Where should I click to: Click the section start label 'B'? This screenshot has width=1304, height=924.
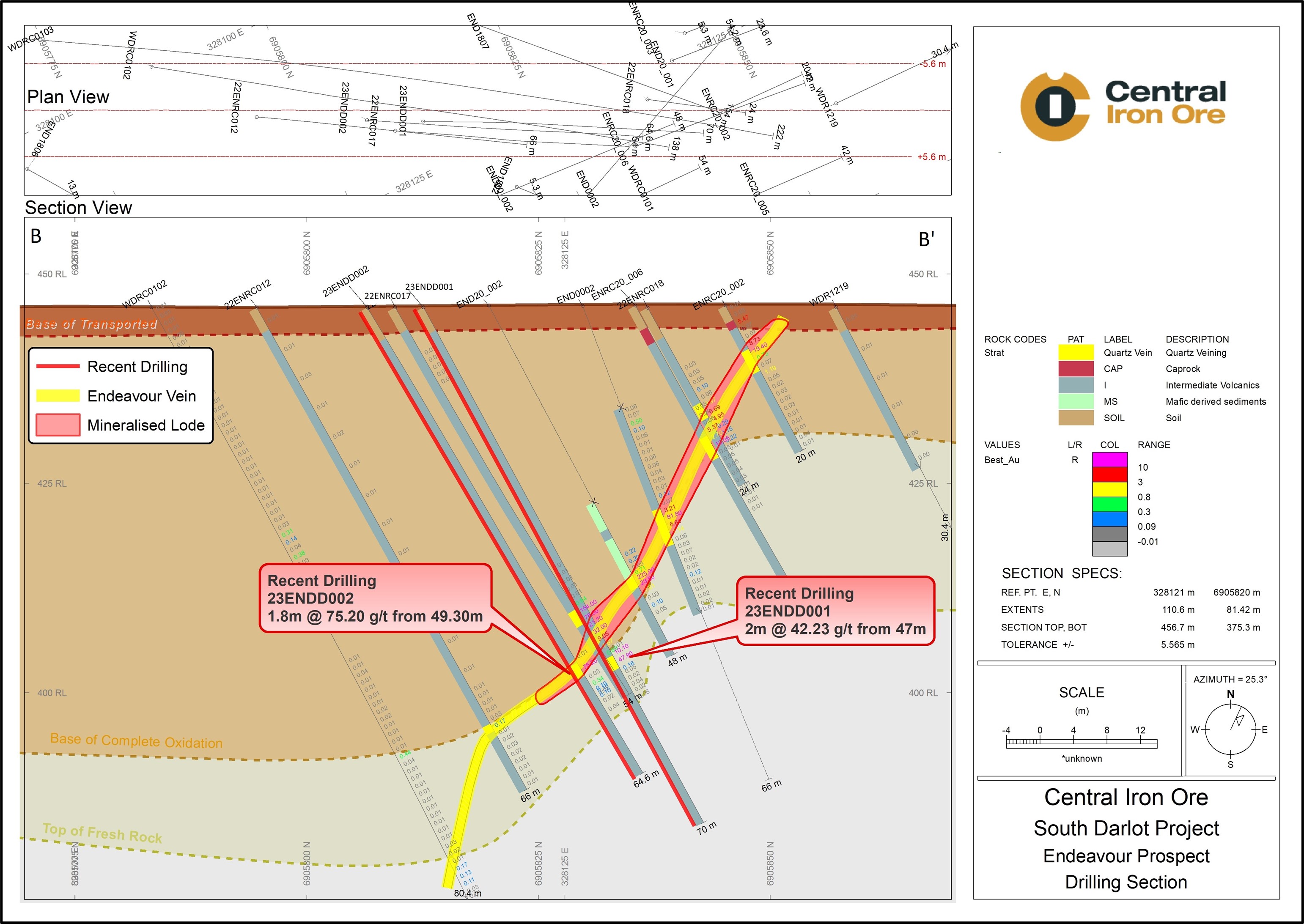point(36,236)
